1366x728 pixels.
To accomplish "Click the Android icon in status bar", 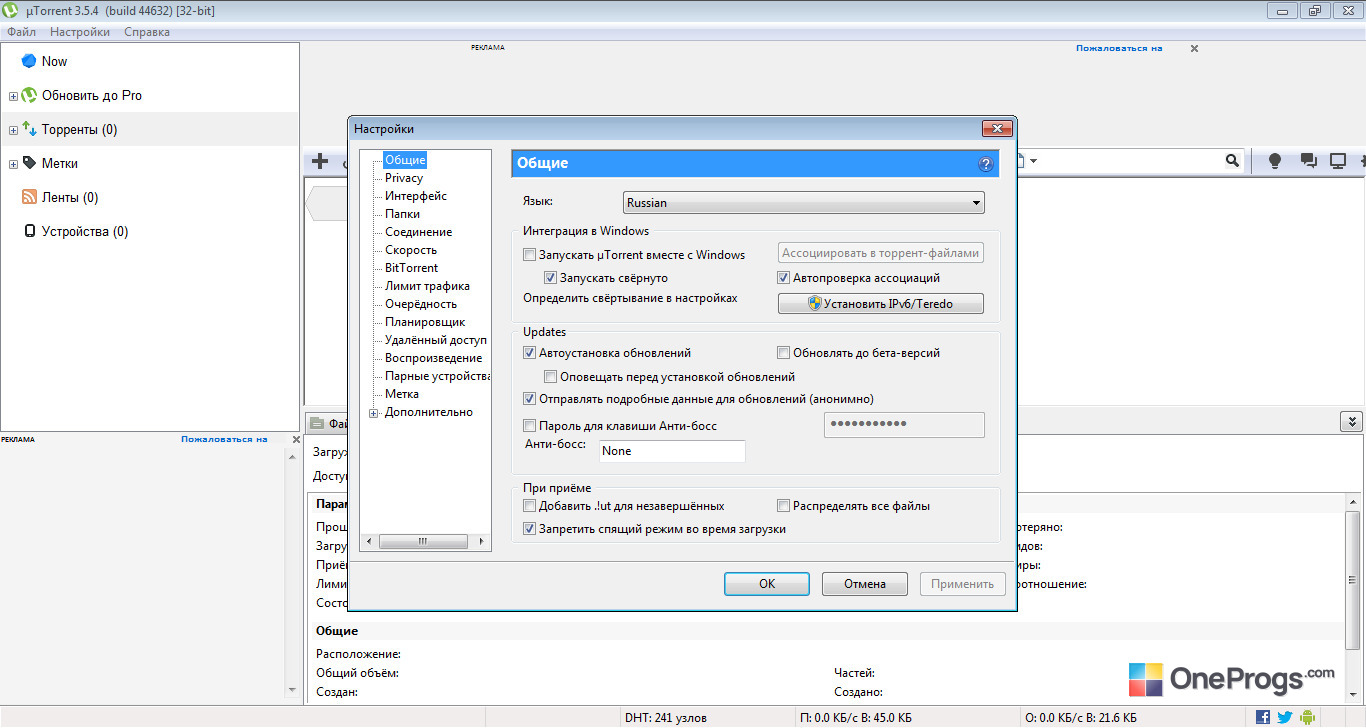I will [1306, 717].
